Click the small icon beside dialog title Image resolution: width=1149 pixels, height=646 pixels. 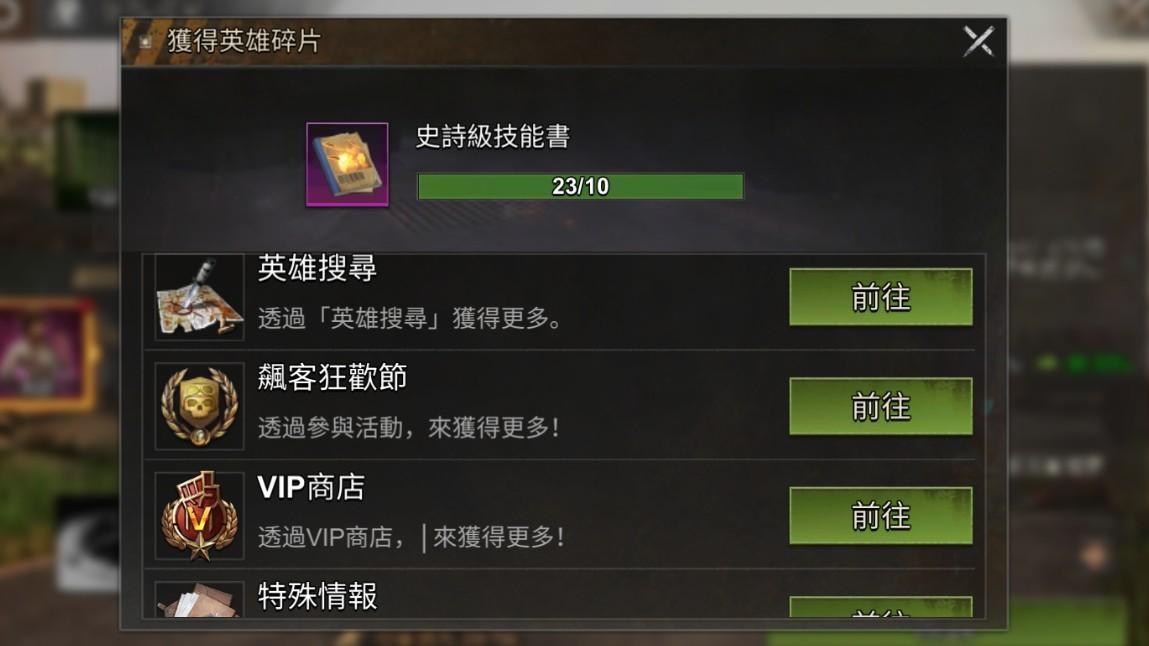[145, 41]
